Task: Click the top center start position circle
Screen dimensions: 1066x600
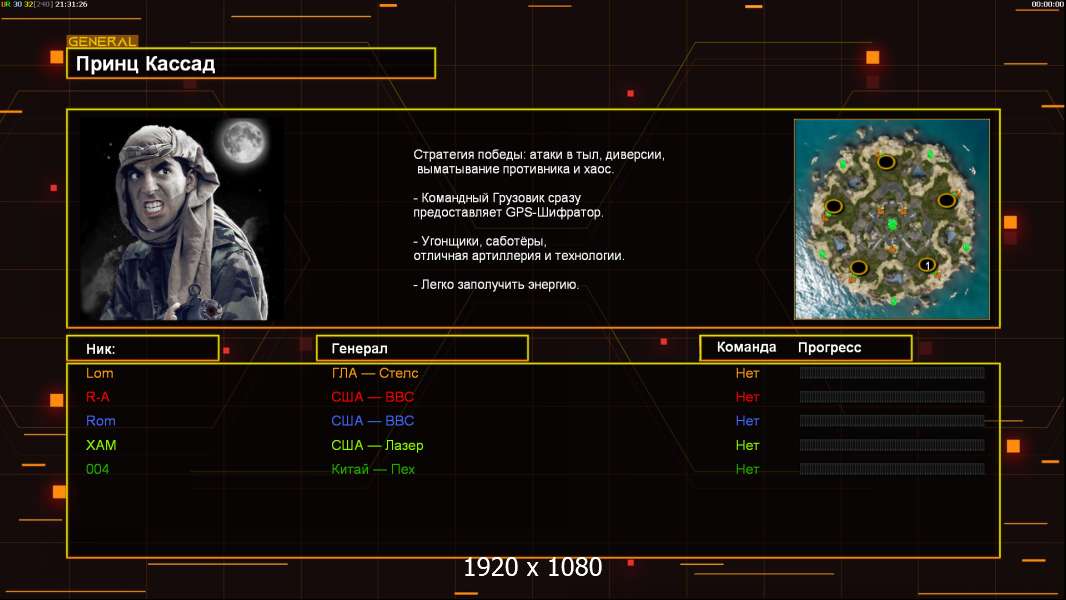Action: pos(886,162)
